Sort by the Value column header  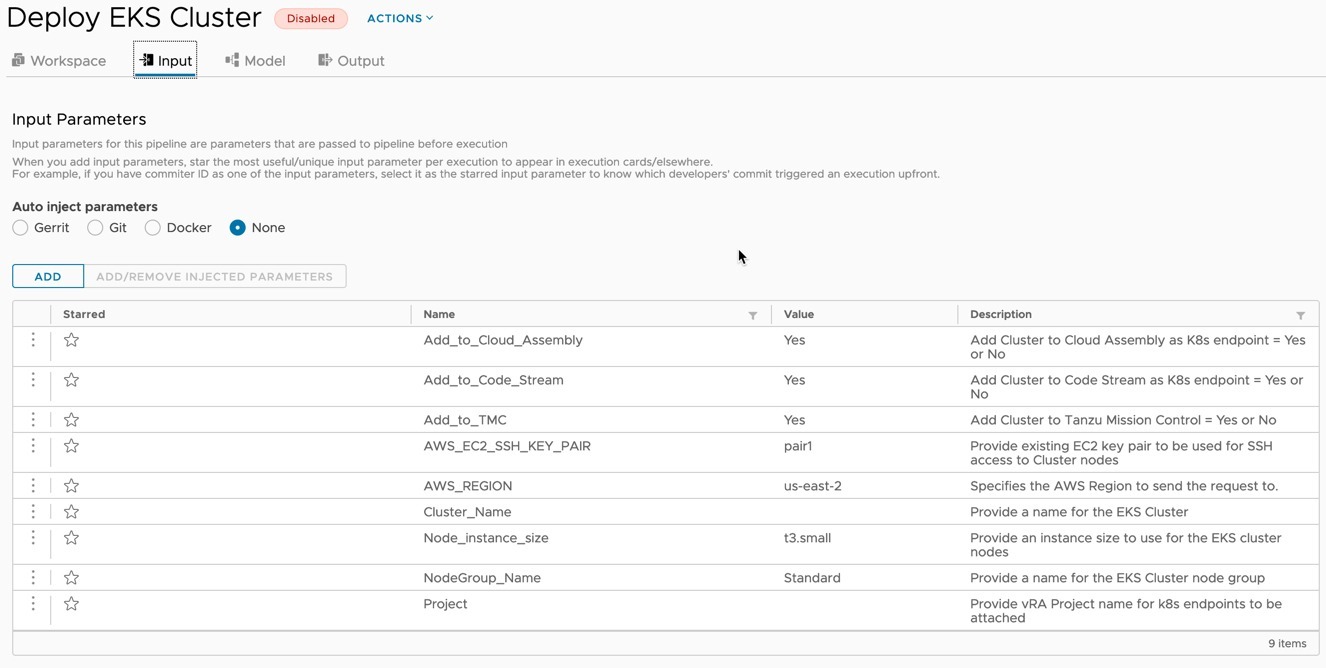[x=799, y=314]
